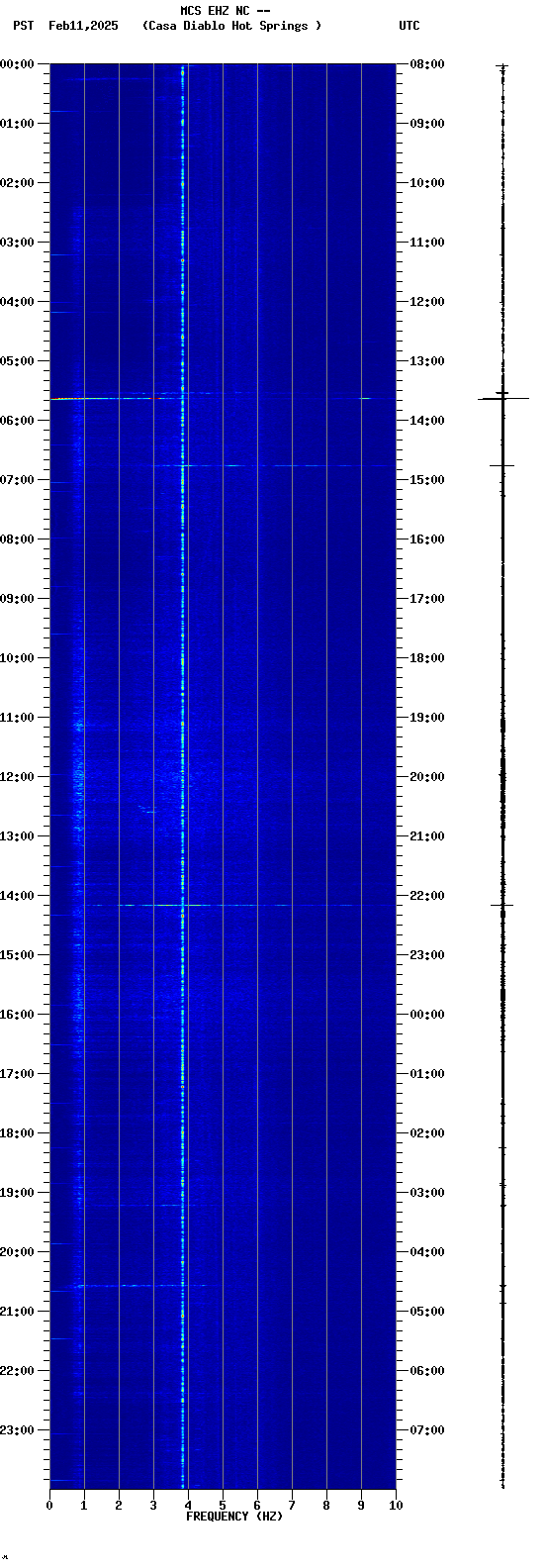Click the seismogram spike just before 15:00 UTC
Image resolution: width=546 pixels, height=1568 pixels.
pyautogui.click(x=502, y=465)
